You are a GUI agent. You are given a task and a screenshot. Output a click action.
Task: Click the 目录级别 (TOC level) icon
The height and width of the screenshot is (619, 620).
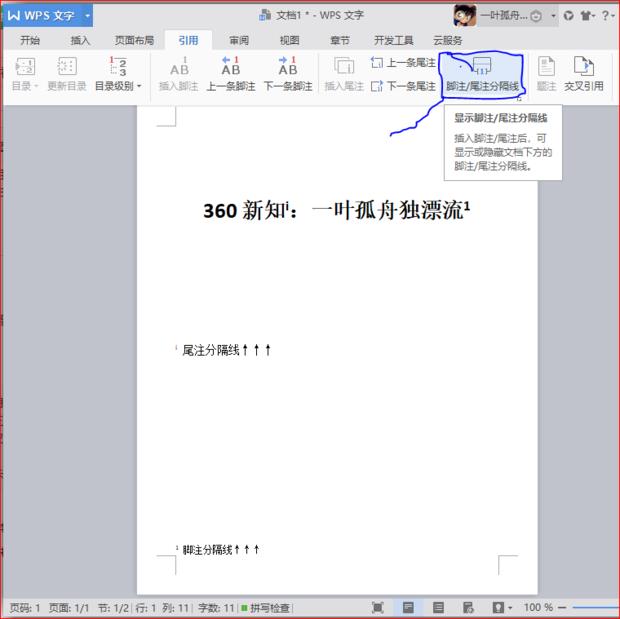click(x=118, y=67)
